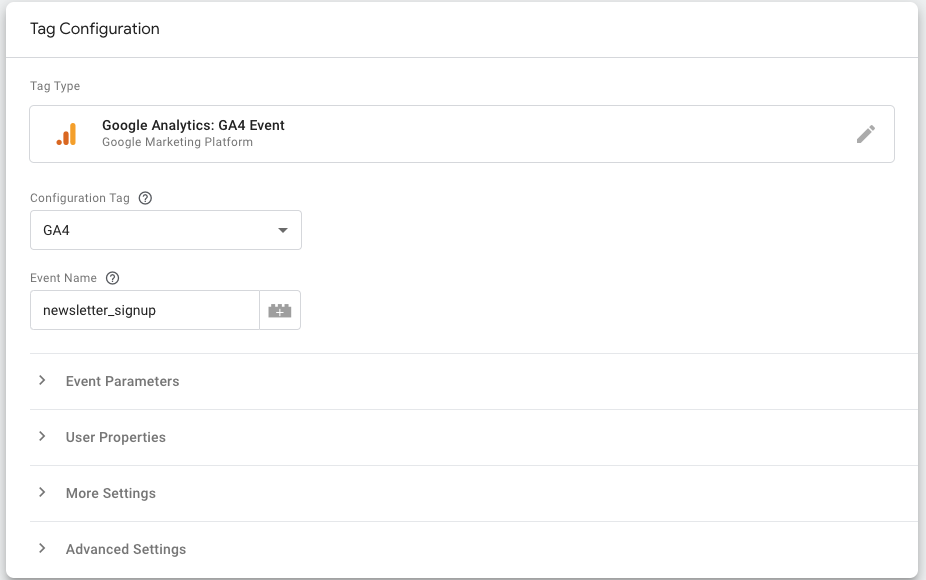Click the chevron next to More Settings
The width and height of the screenshot is (926, 580).
click(42, 493)
